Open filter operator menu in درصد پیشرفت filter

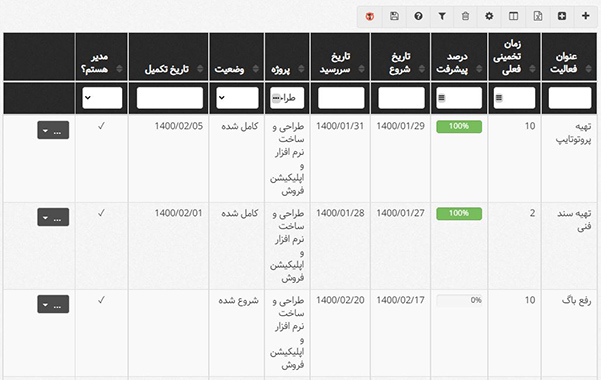442,98
